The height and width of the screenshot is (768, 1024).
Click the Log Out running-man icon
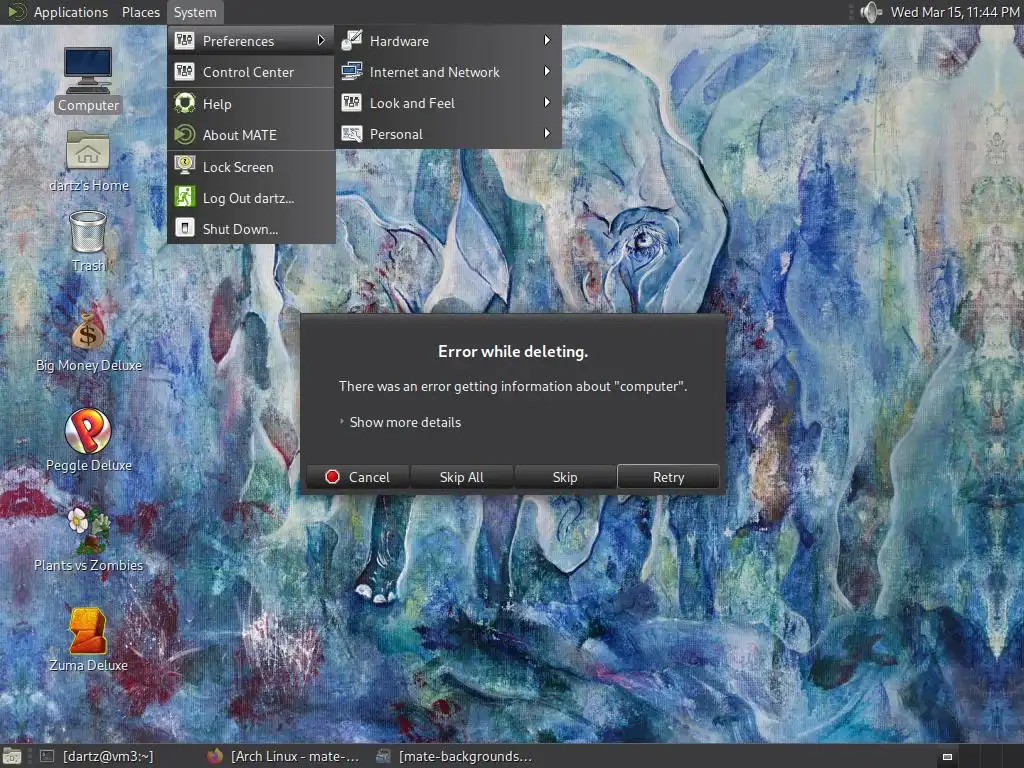tap(184, 197)
